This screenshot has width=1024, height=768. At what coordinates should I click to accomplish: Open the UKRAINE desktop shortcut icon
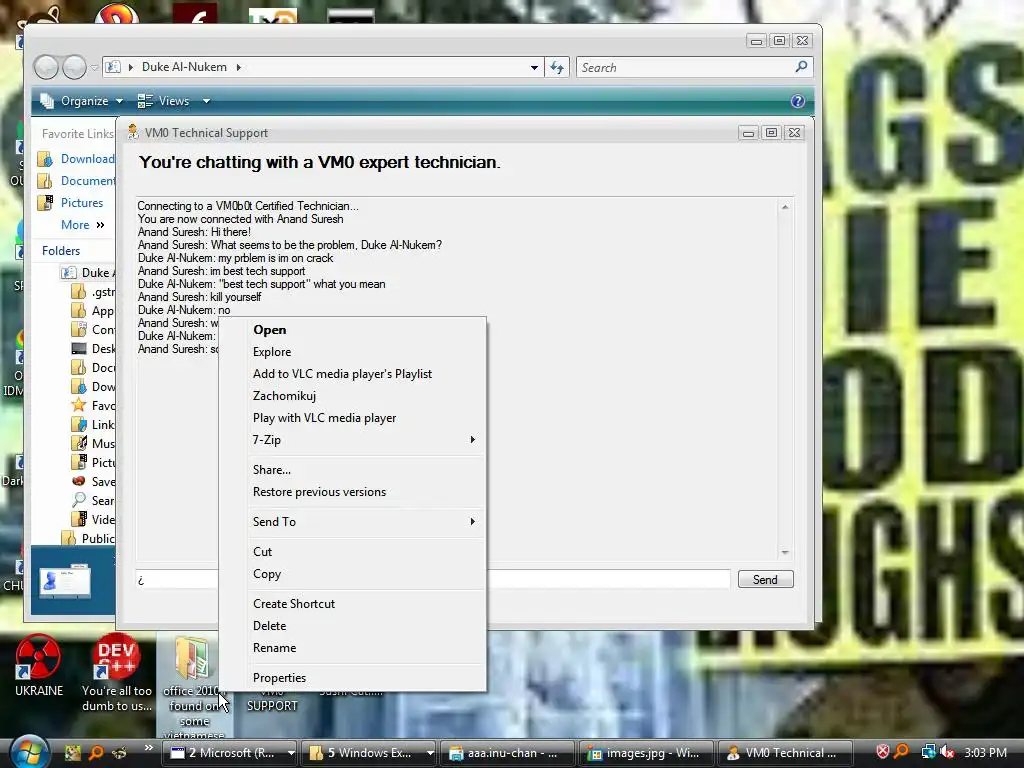coord(38,658)
